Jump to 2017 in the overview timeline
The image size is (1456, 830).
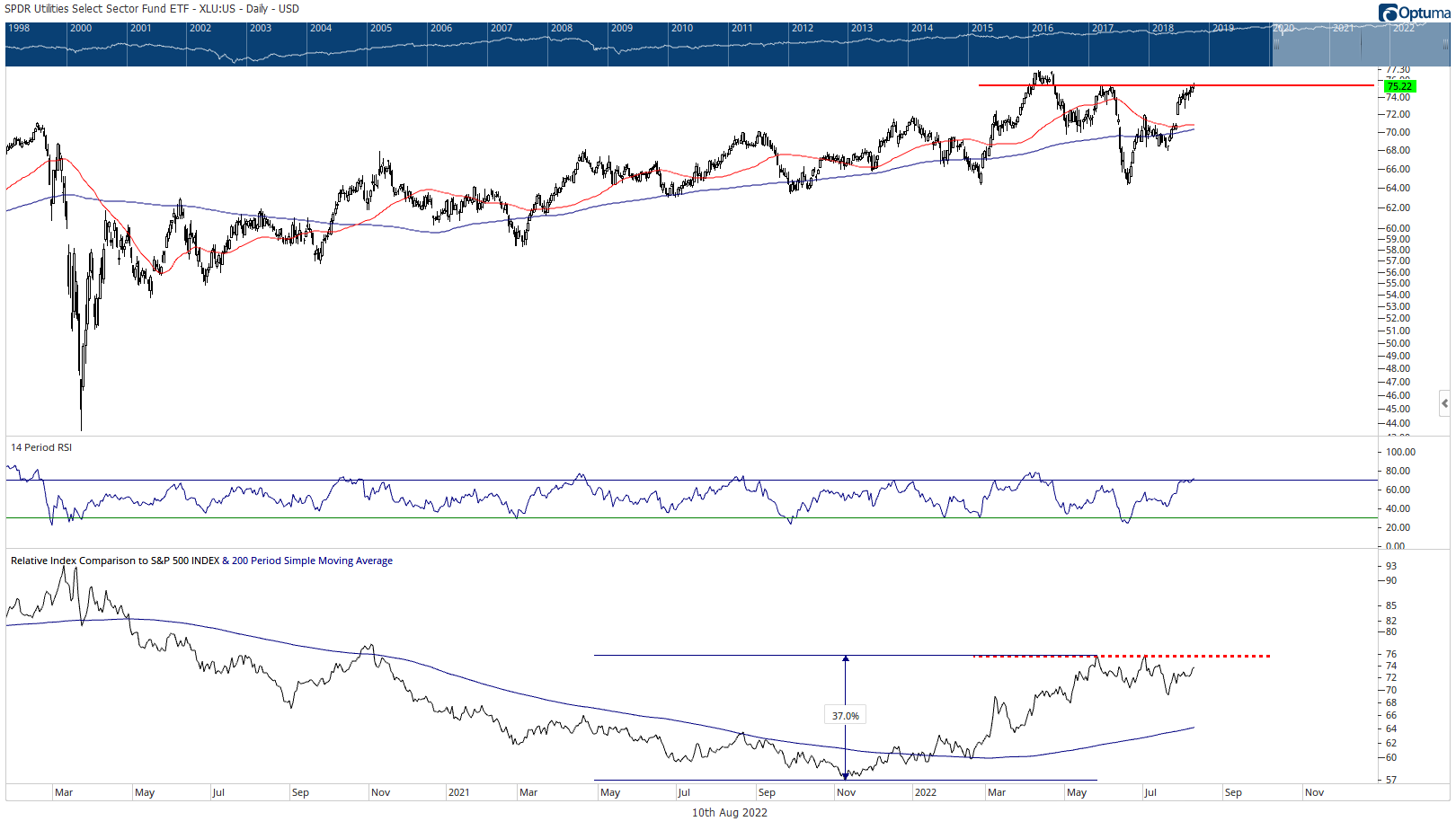1104,29
